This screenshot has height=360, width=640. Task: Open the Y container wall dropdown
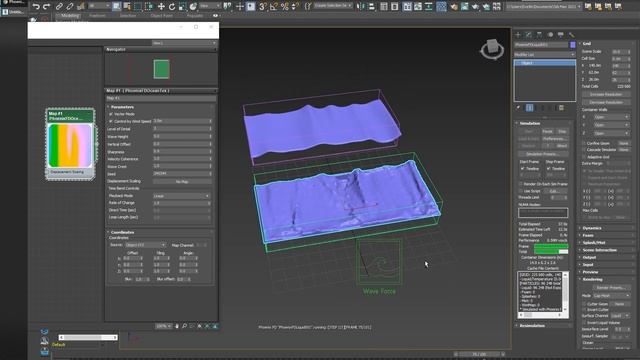pyautogui.click(x=611, y=125)
